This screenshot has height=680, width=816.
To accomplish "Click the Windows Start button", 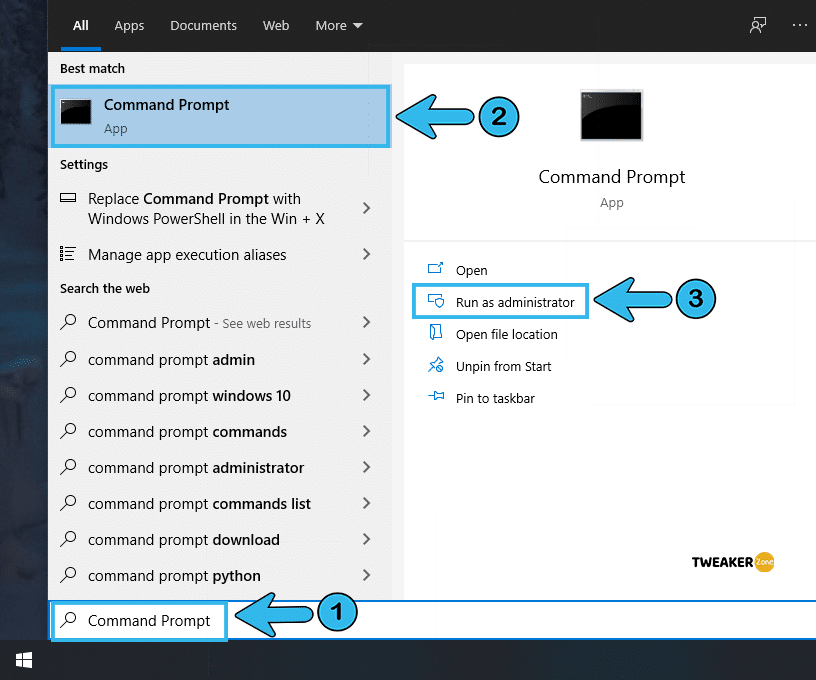I will coord(24,660).
